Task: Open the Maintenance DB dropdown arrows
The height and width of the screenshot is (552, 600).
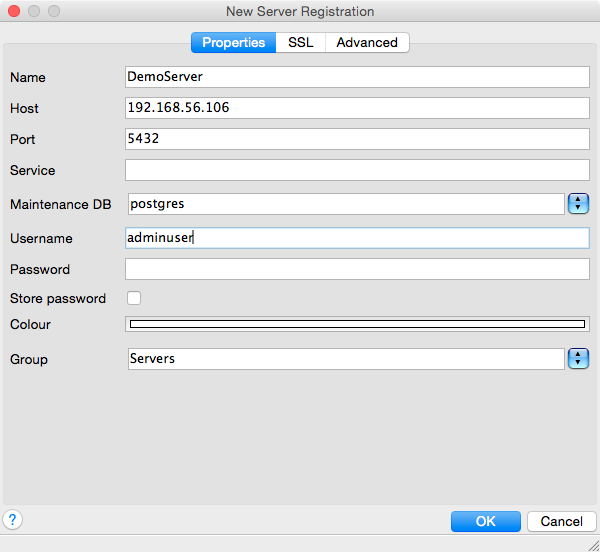Action: point(578,204)
